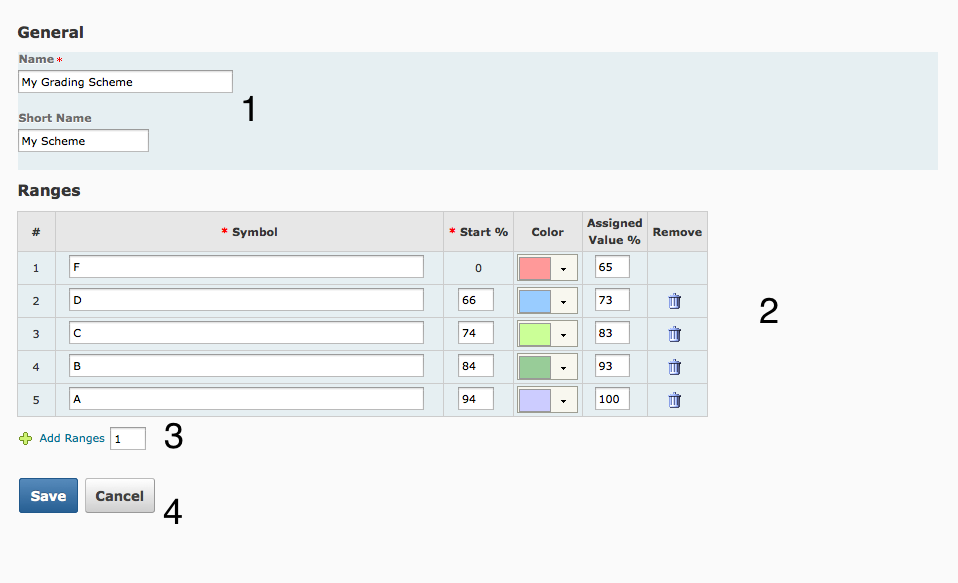Click the Add Ranges link
The image size is (958, 583).
click(72, 438)
